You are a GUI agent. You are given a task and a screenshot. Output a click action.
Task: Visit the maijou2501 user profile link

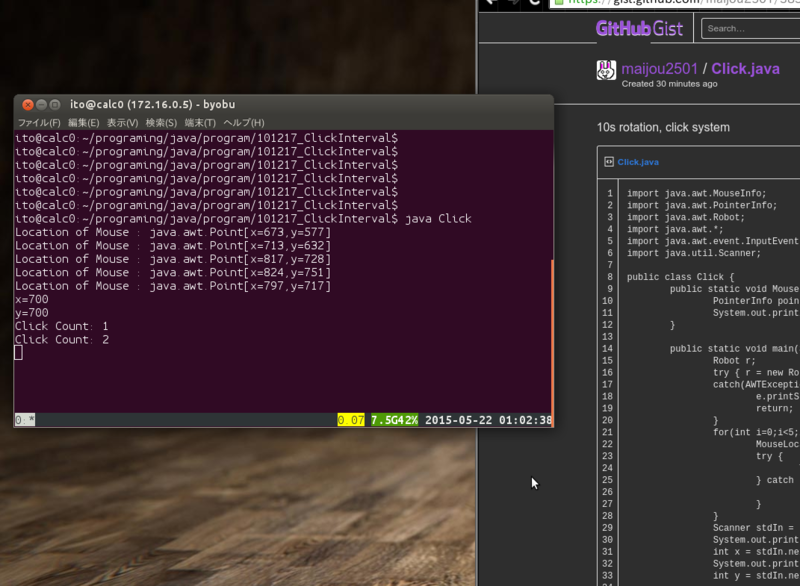[659, 69]
